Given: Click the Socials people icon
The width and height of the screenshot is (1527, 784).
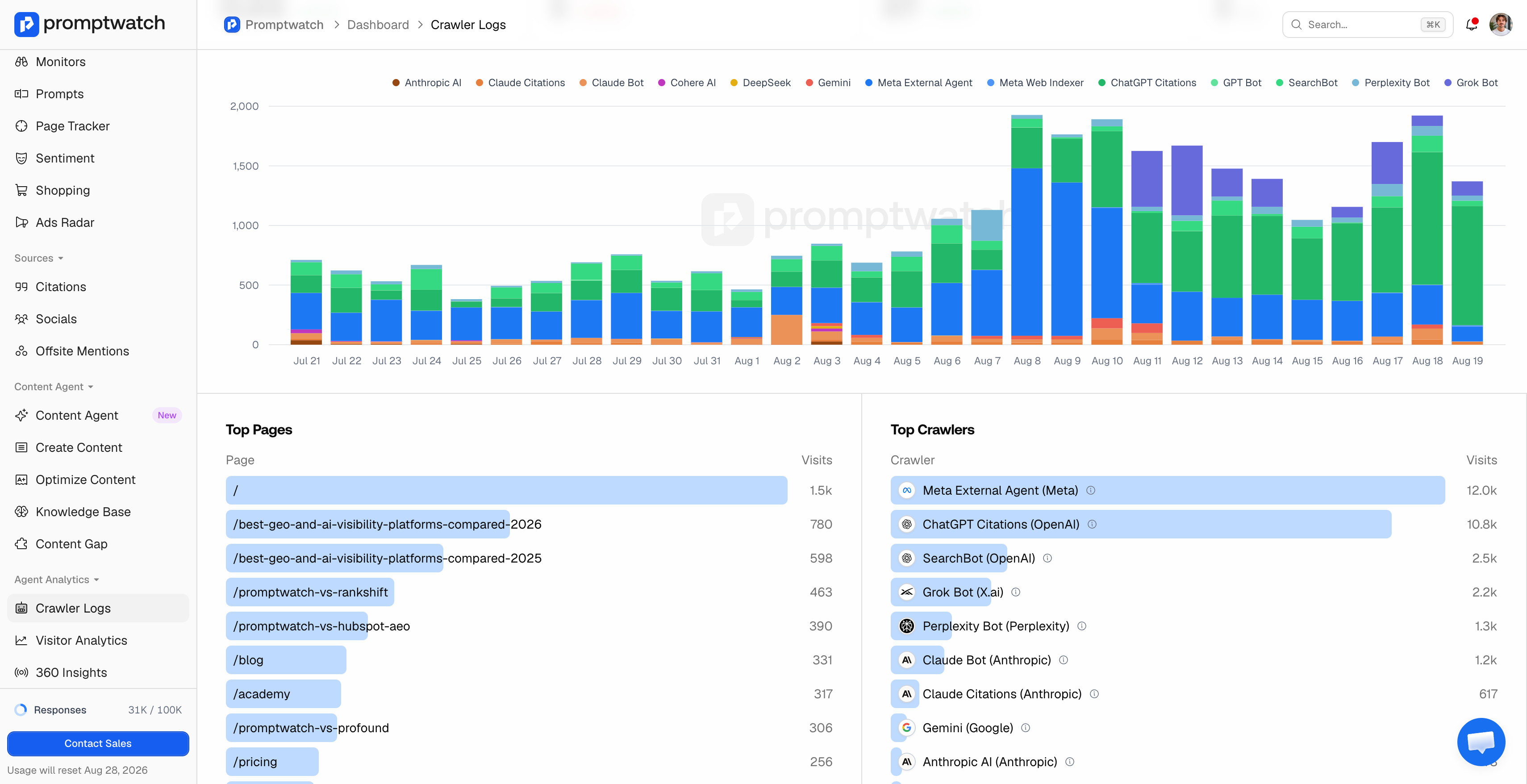Looking at the screenshot, I should coord(21,319).
